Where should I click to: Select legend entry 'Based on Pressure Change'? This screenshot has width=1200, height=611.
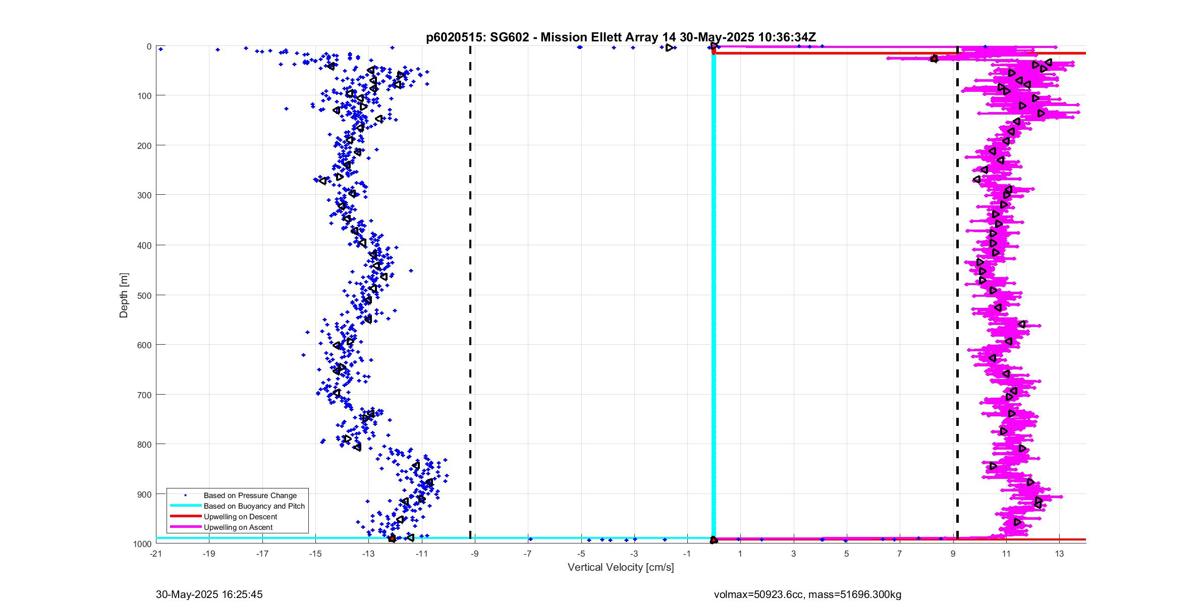click(x=250, y=495)
